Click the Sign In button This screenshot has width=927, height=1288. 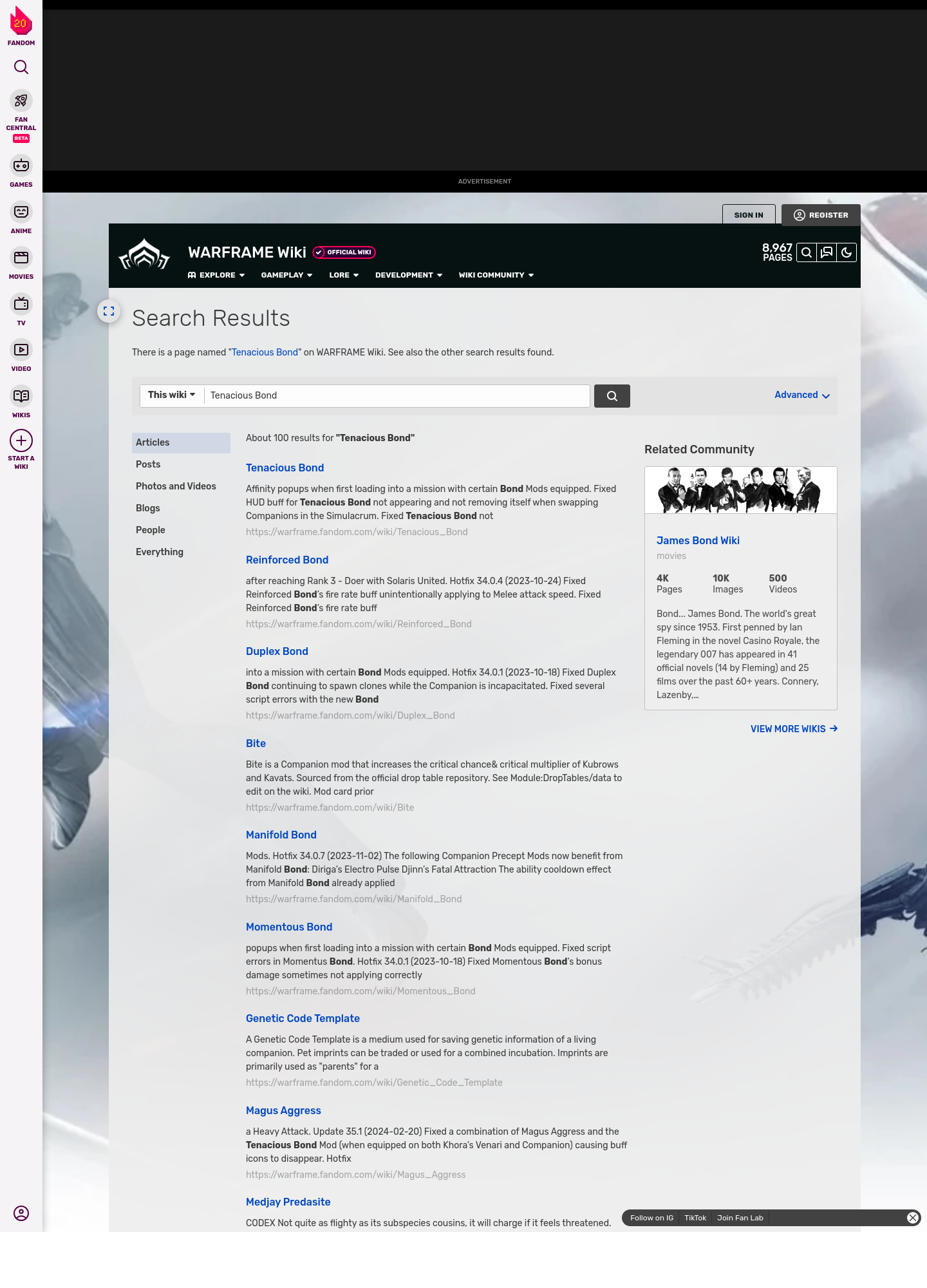(x=749, y=214)
